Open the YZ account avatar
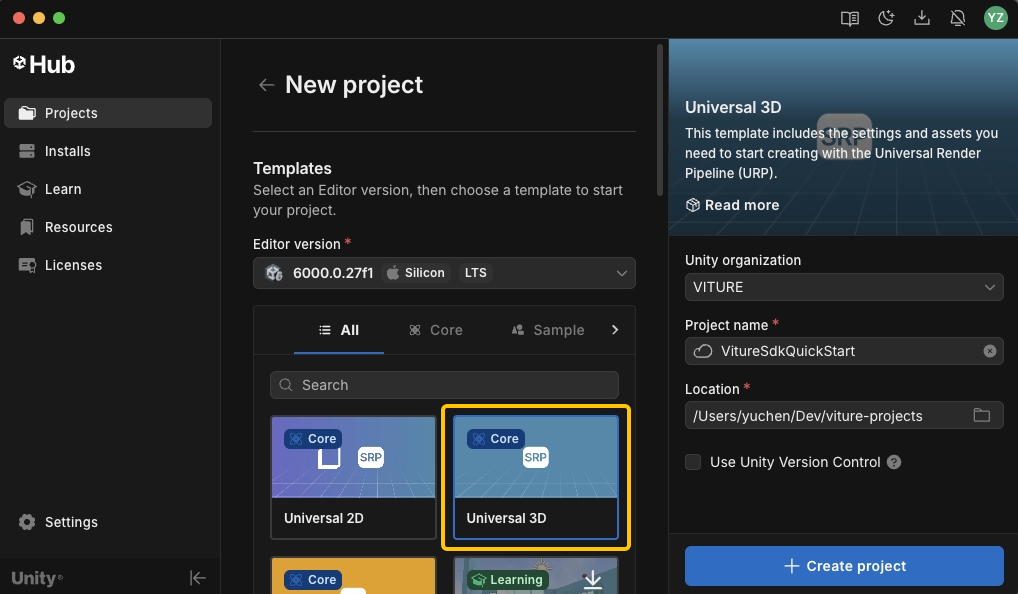Screen dimensions: 1018x594 click(994, 18)
